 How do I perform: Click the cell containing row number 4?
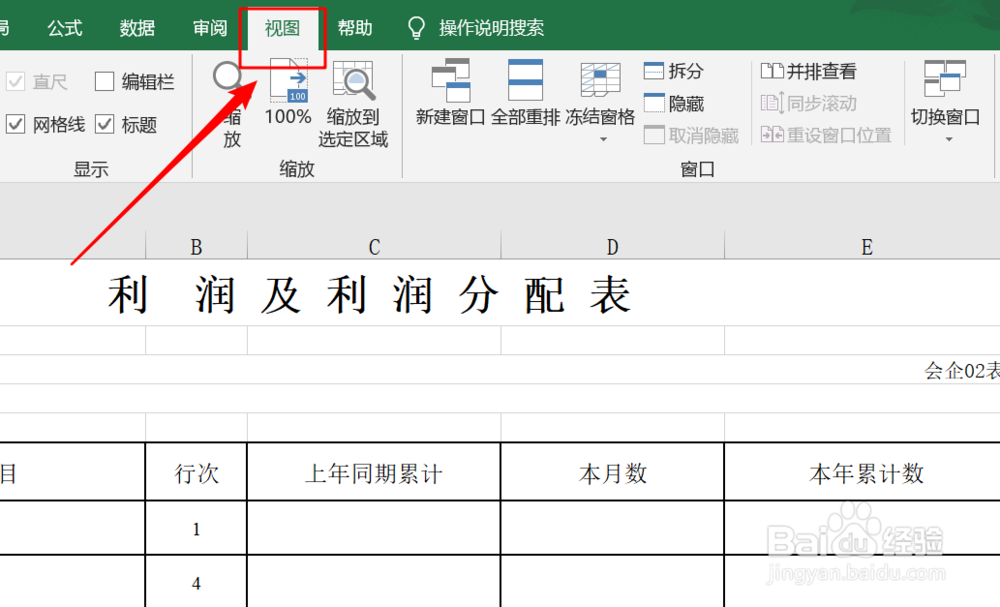[196, 581]
